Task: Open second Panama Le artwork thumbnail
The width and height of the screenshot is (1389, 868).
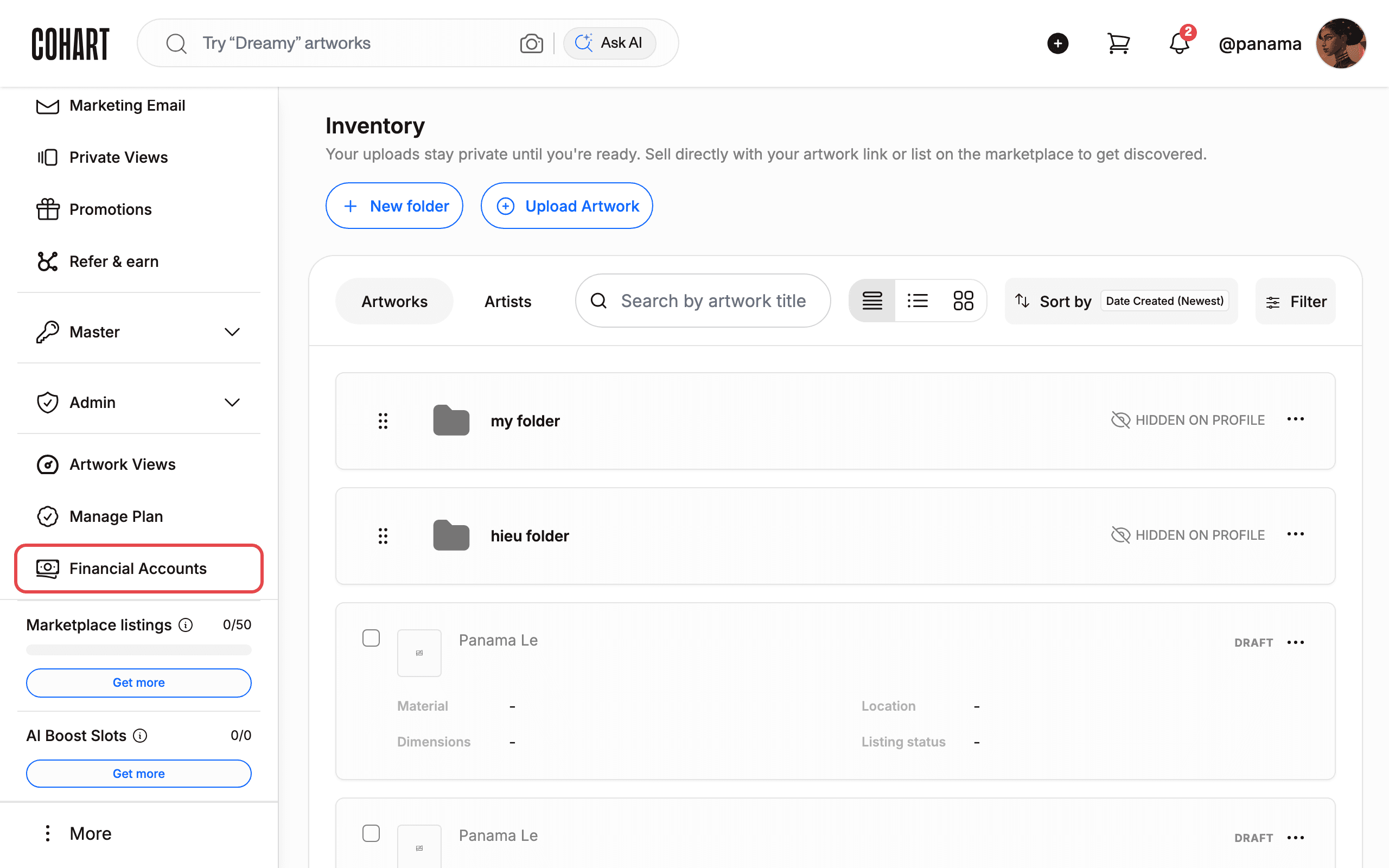Action: [419, 847]
